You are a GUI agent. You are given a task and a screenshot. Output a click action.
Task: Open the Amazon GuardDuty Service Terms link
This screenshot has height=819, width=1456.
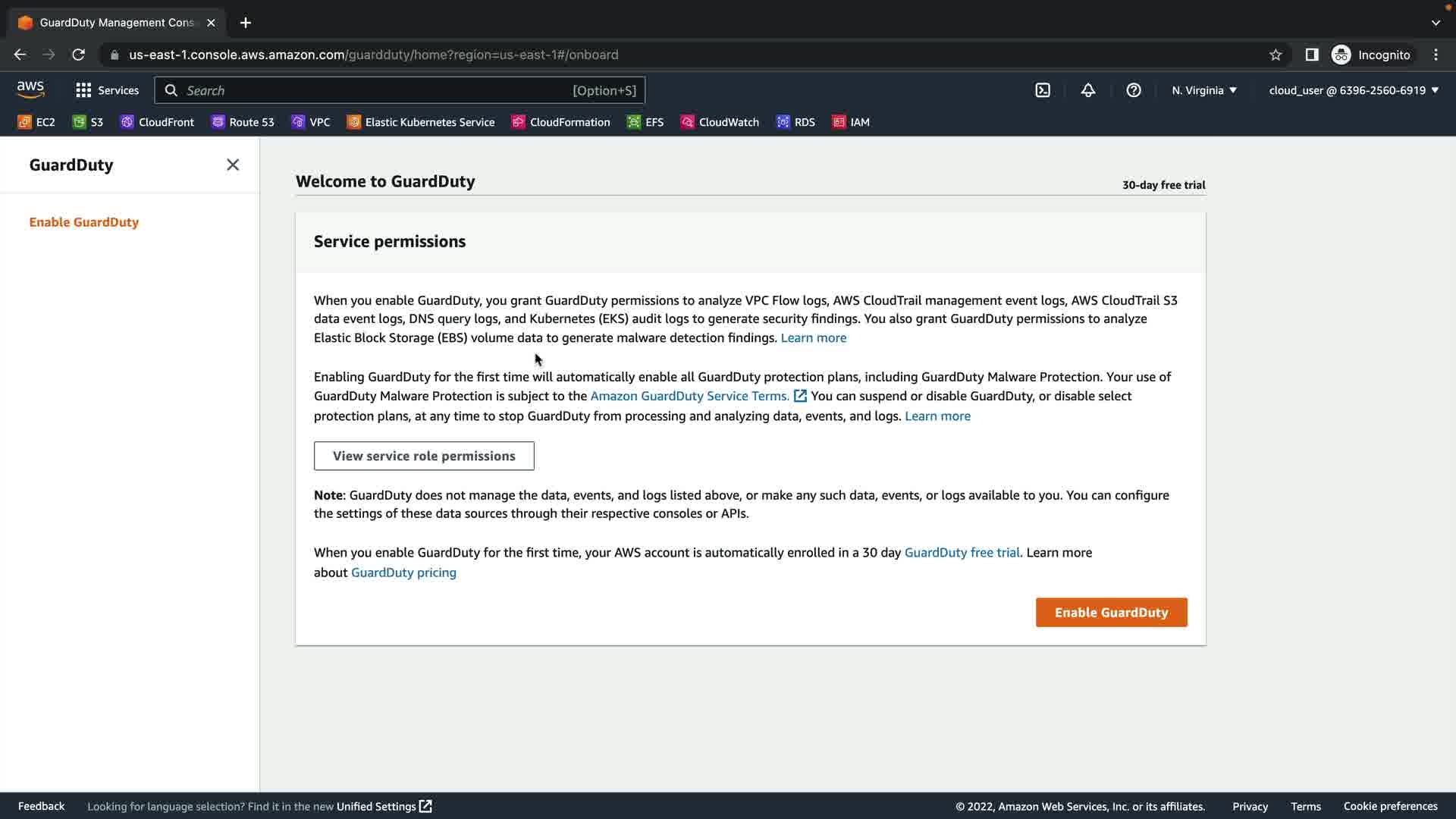(x=689, y=396)
